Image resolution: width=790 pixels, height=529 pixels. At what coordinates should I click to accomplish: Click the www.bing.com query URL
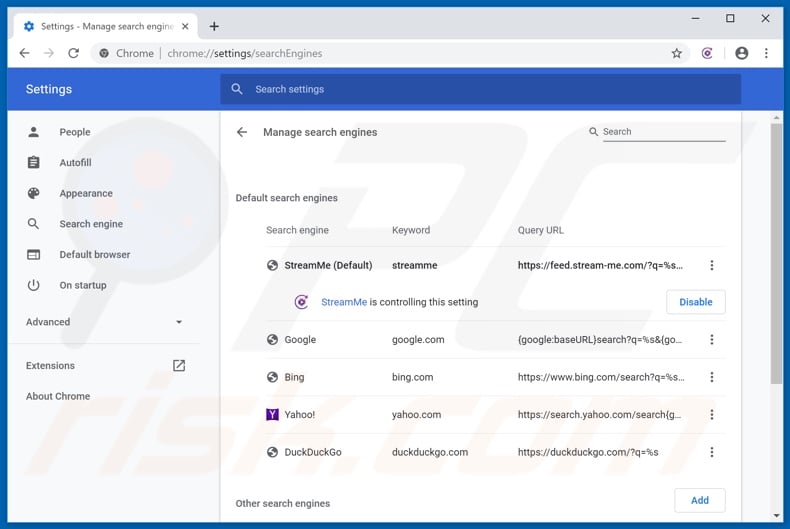pos(601,377)
